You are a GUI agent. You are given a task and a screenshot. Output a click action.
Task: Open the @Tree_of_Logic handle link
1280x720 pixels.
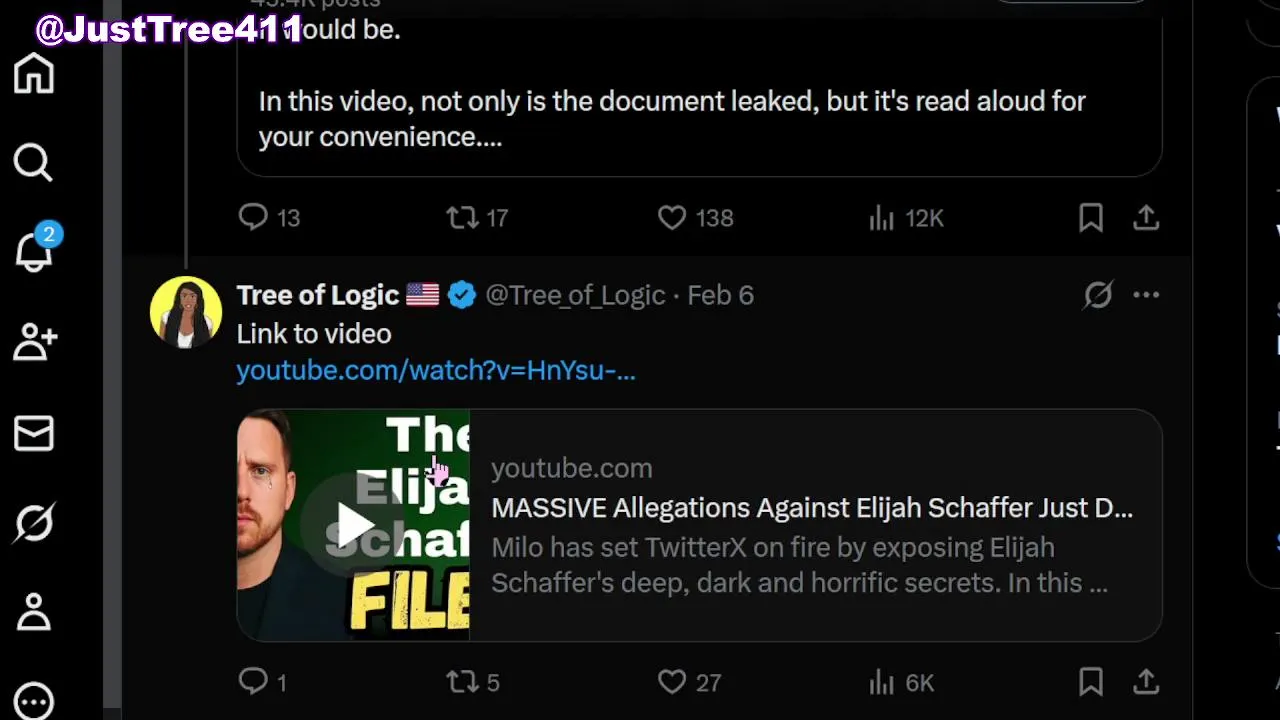pos(575,296)
